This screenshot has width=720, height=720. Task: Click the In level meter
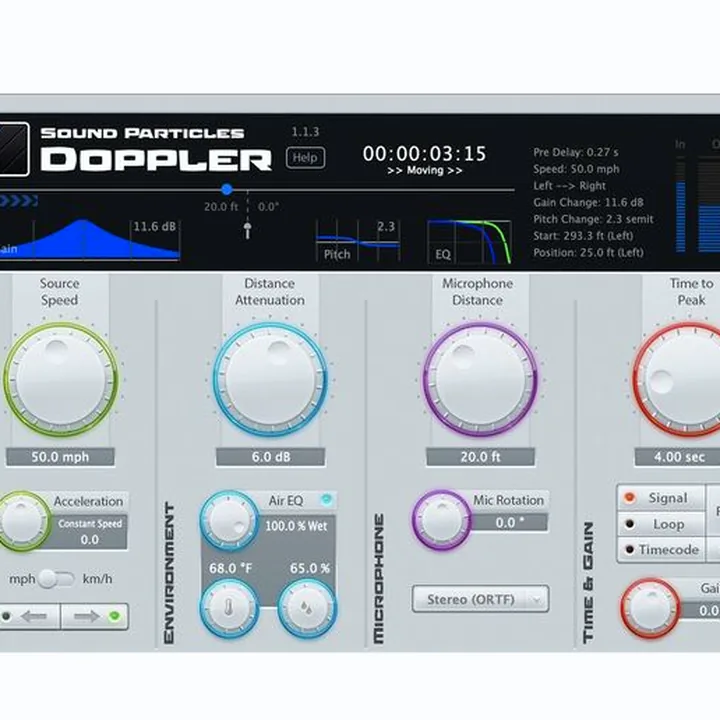[x=681, y=204]
